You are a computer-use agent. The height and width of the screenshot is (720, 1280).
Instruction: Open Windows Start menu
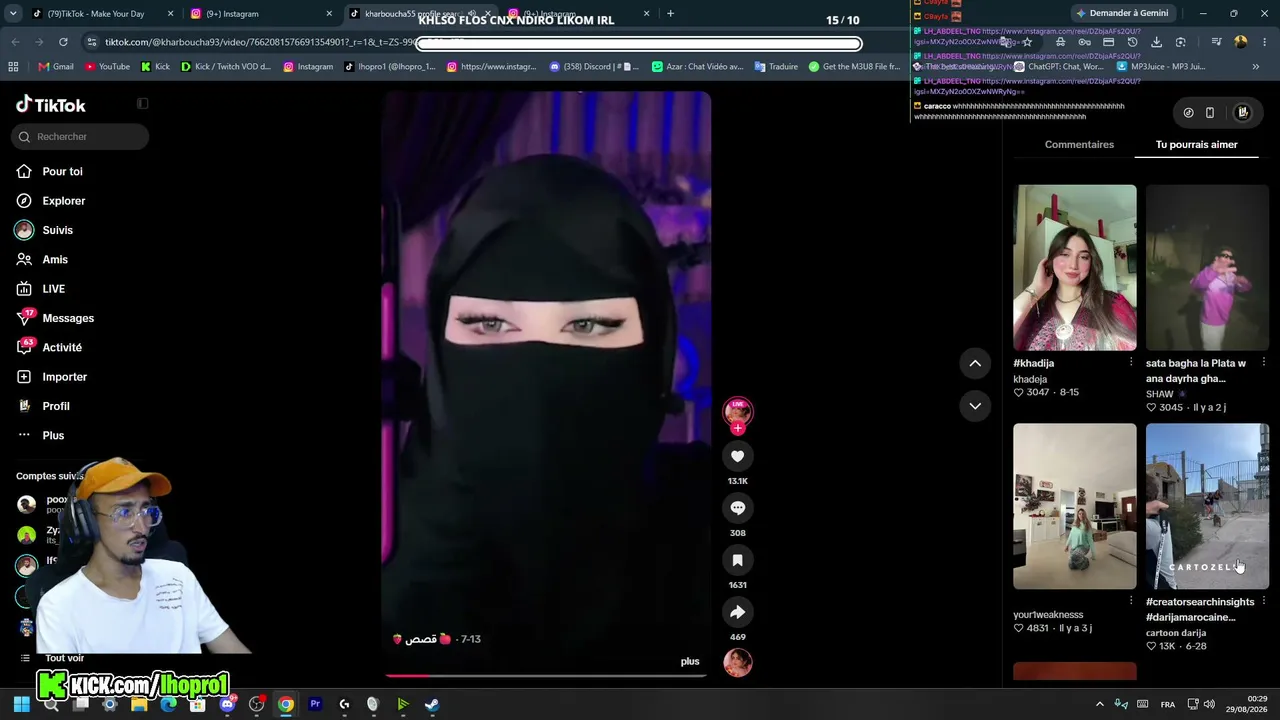point(21,704)
